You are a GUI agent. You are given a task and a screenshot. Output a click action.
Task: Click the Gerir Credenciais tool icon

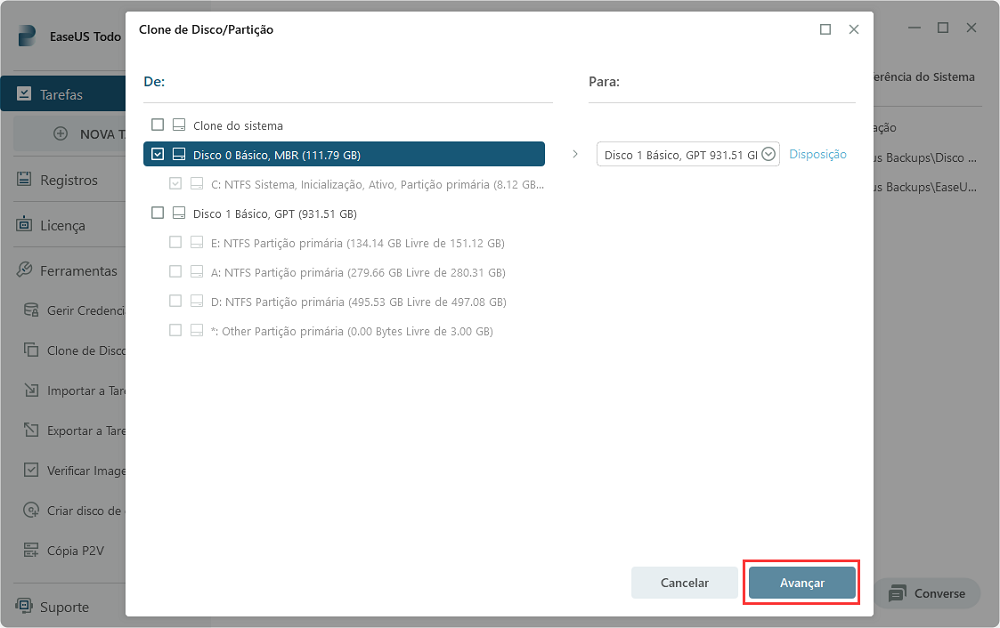(x=30, y=310)
